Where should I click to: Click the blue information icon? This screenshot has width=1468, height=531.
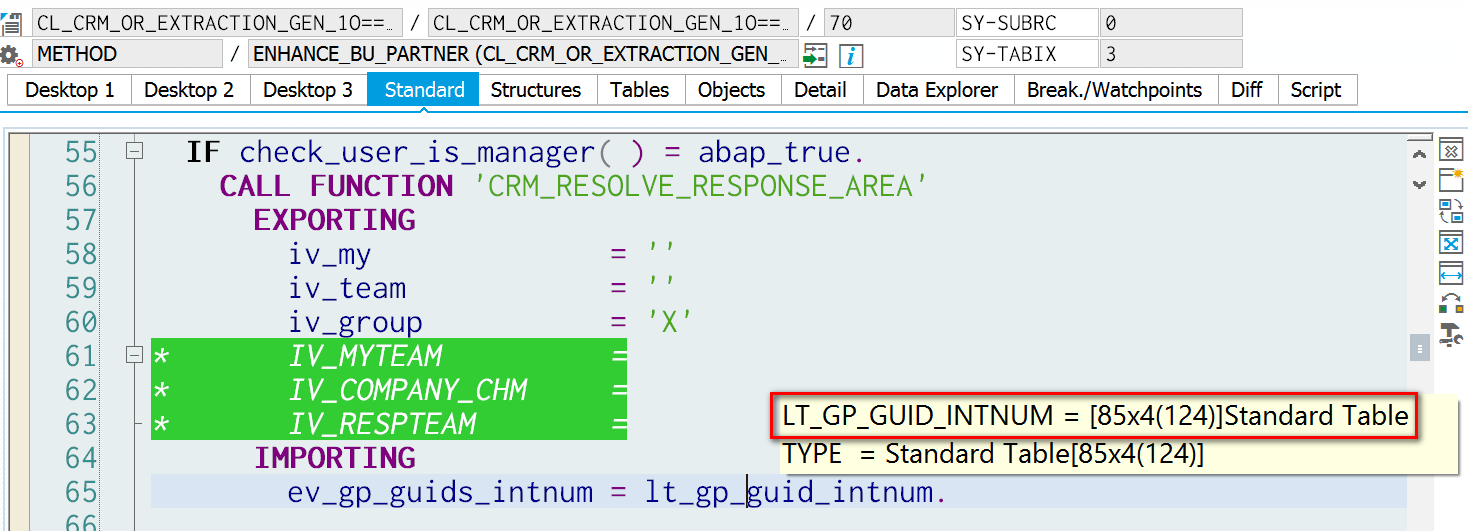click(x=851, y=54)
